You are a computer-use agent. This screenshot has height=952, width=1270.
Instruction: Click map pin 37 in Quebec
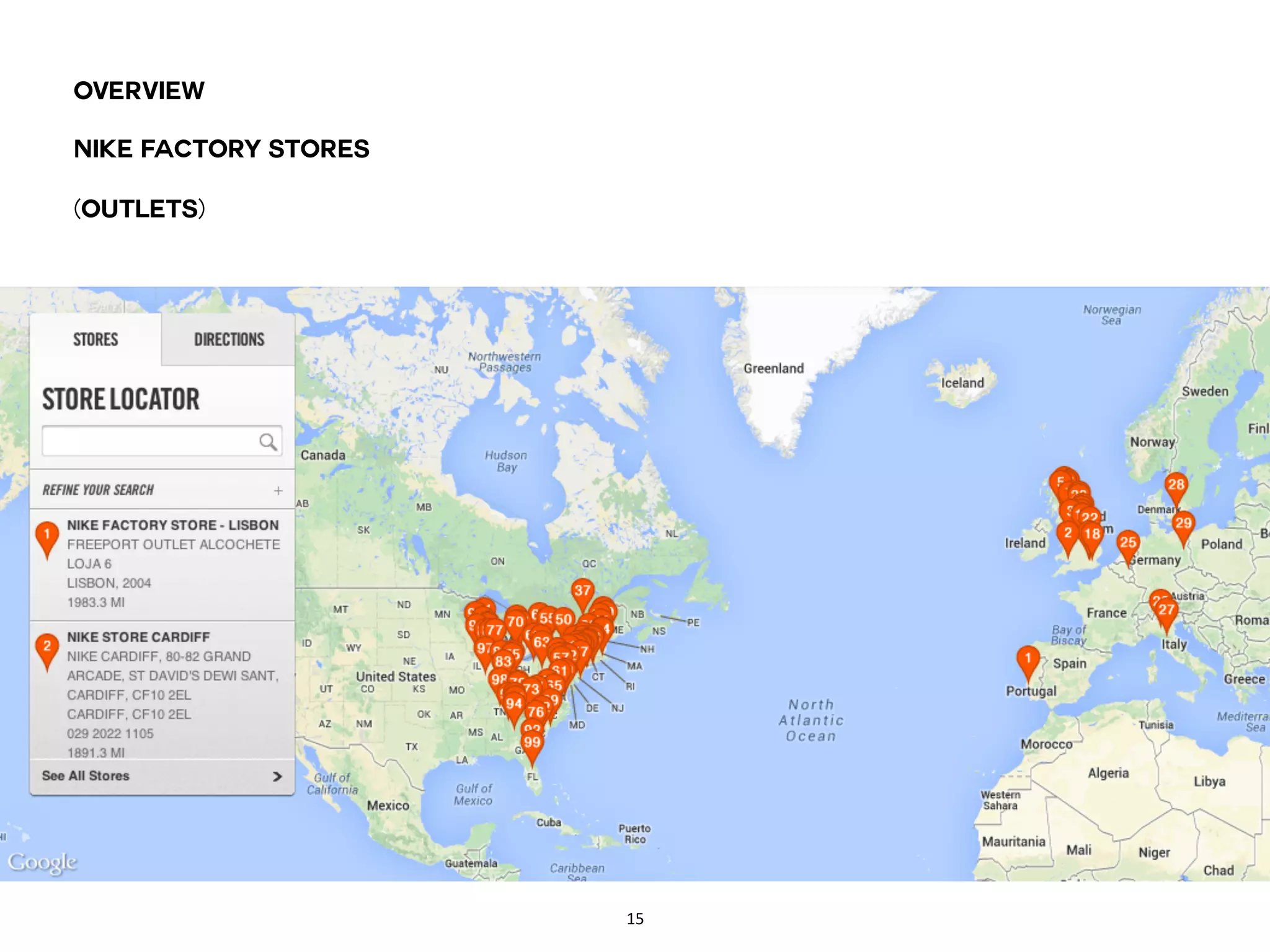(582, 591)
